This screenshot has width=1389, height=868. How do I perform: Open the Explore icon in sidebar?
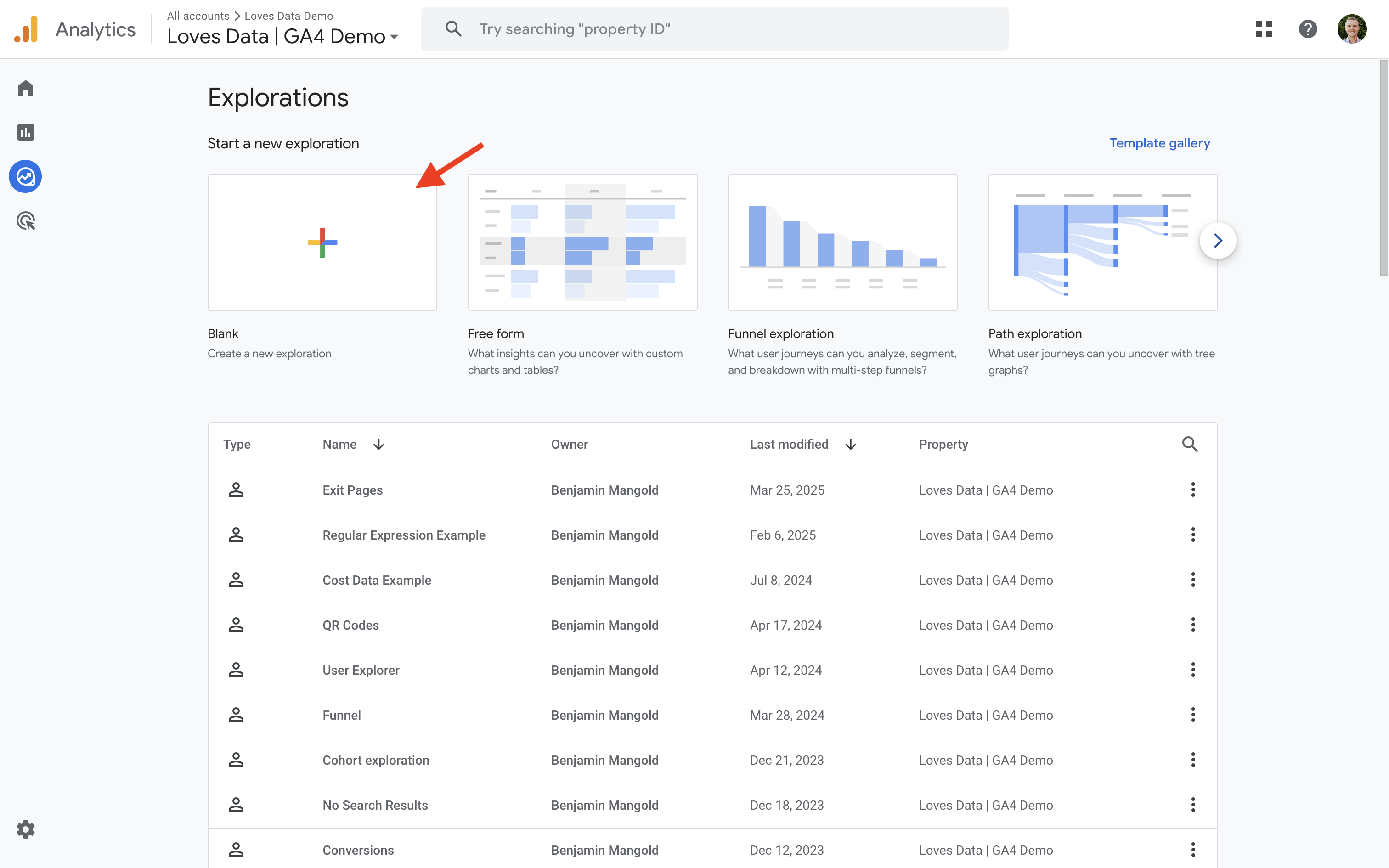click(25, 176)
